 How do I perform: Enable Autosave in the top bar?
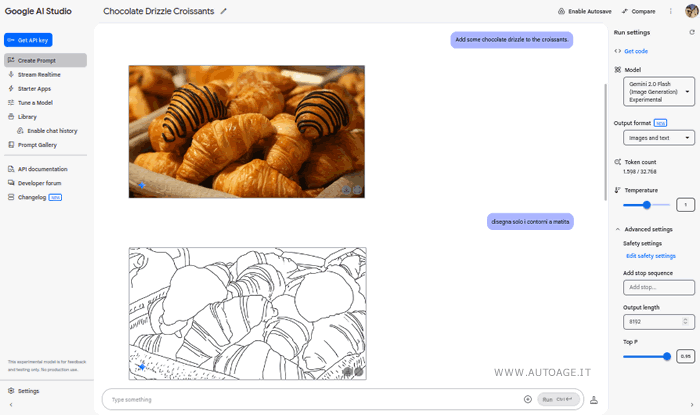click(582, 11)
